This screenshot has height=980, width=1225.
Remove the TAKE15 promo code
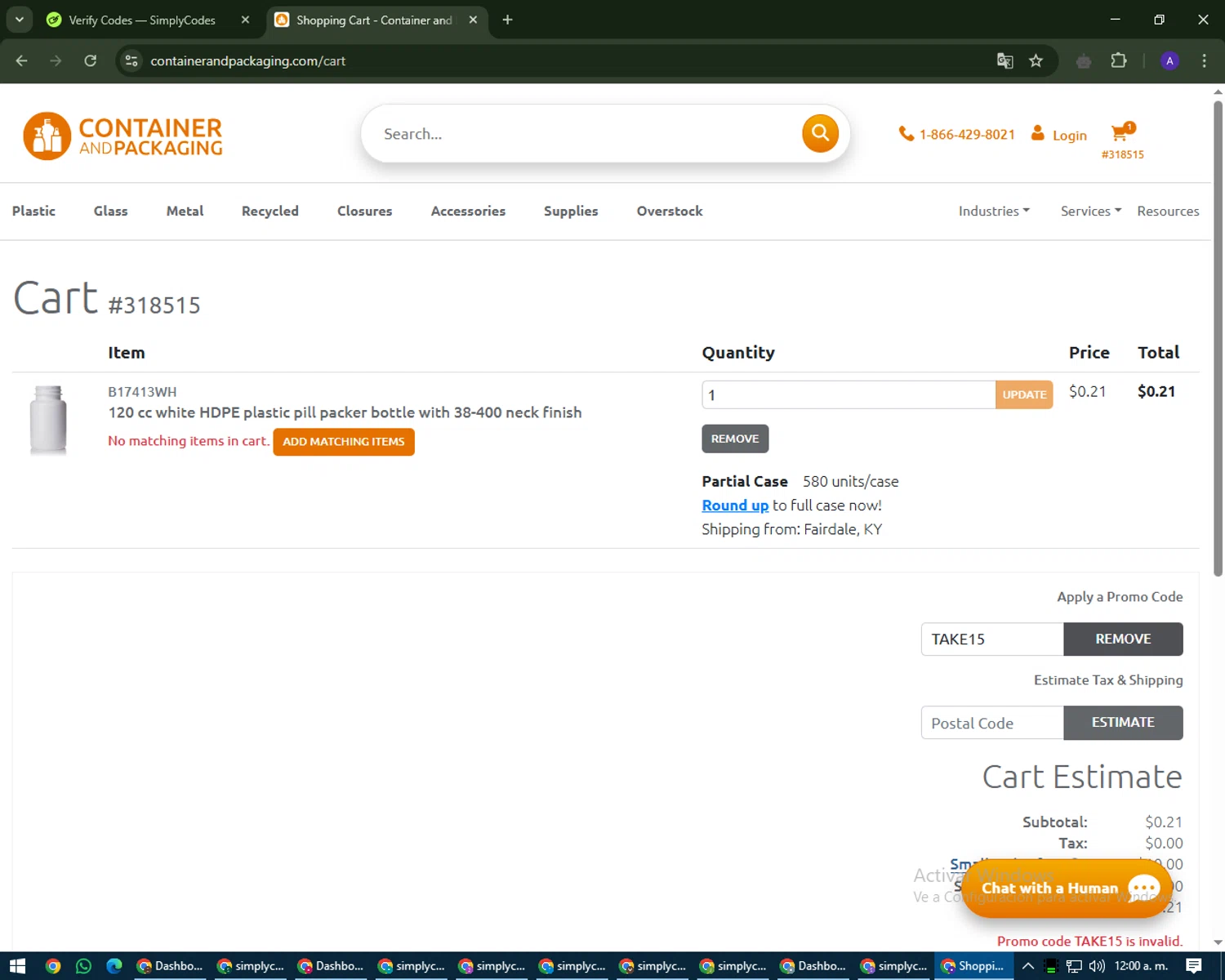[1123, 639]
